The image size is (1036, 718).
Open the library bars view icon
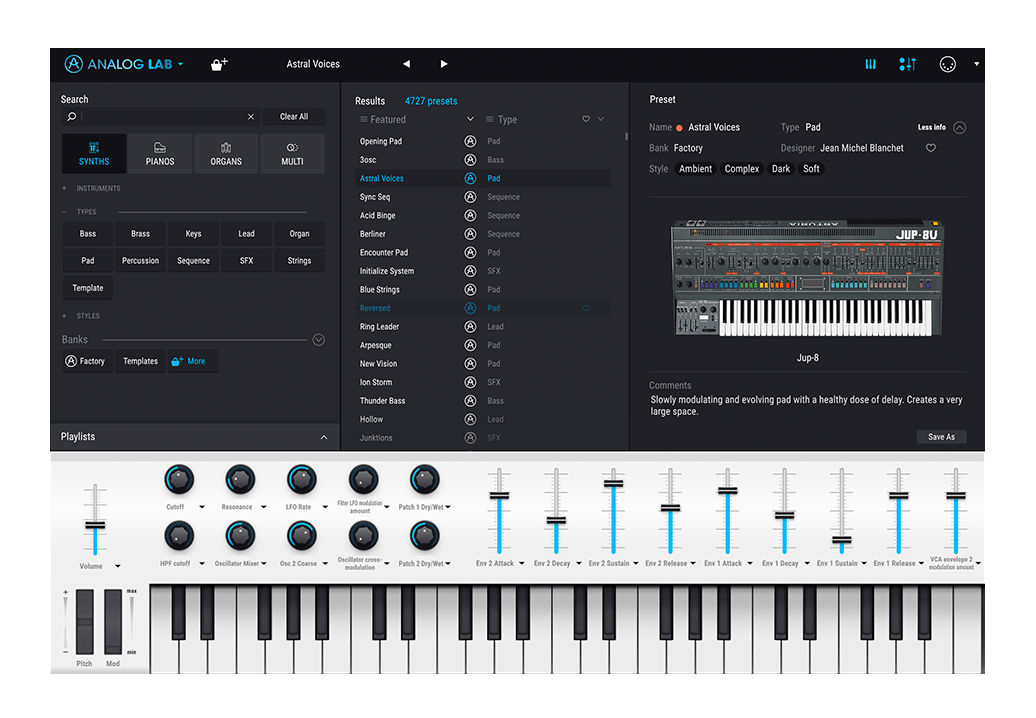pos(870,64)
